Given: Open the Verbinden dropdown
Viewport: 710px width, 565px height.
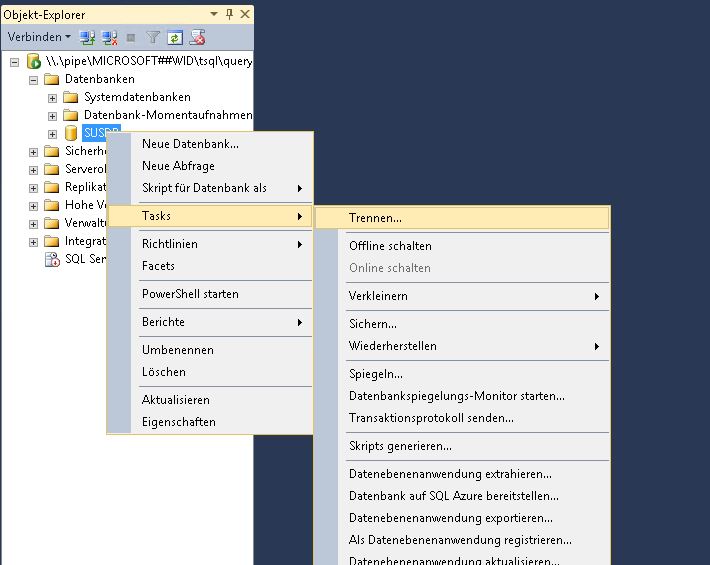Looking at the screenshot, I should pyautogui.click(x=39, y=37).
